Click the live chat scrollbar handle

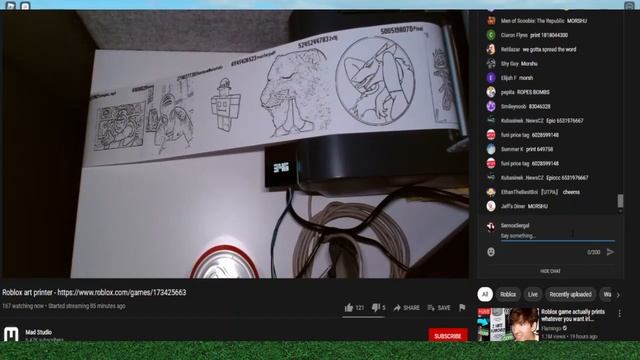pos(620,201)
